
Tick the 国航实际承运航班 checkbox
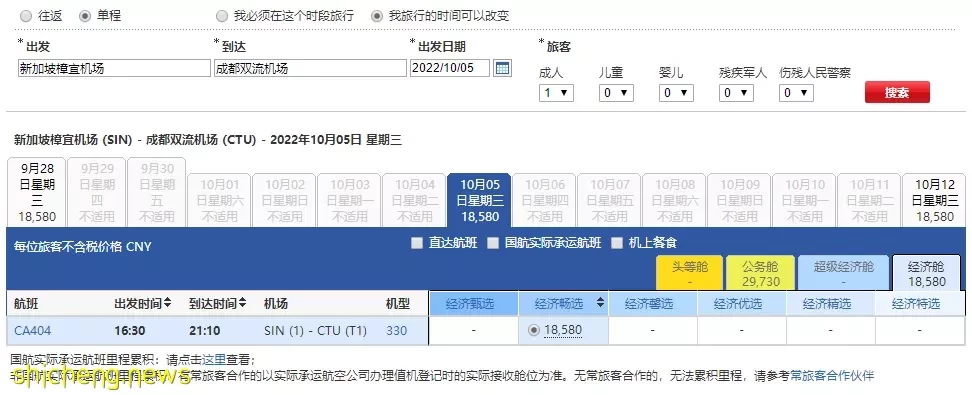[x=493, y=243]
